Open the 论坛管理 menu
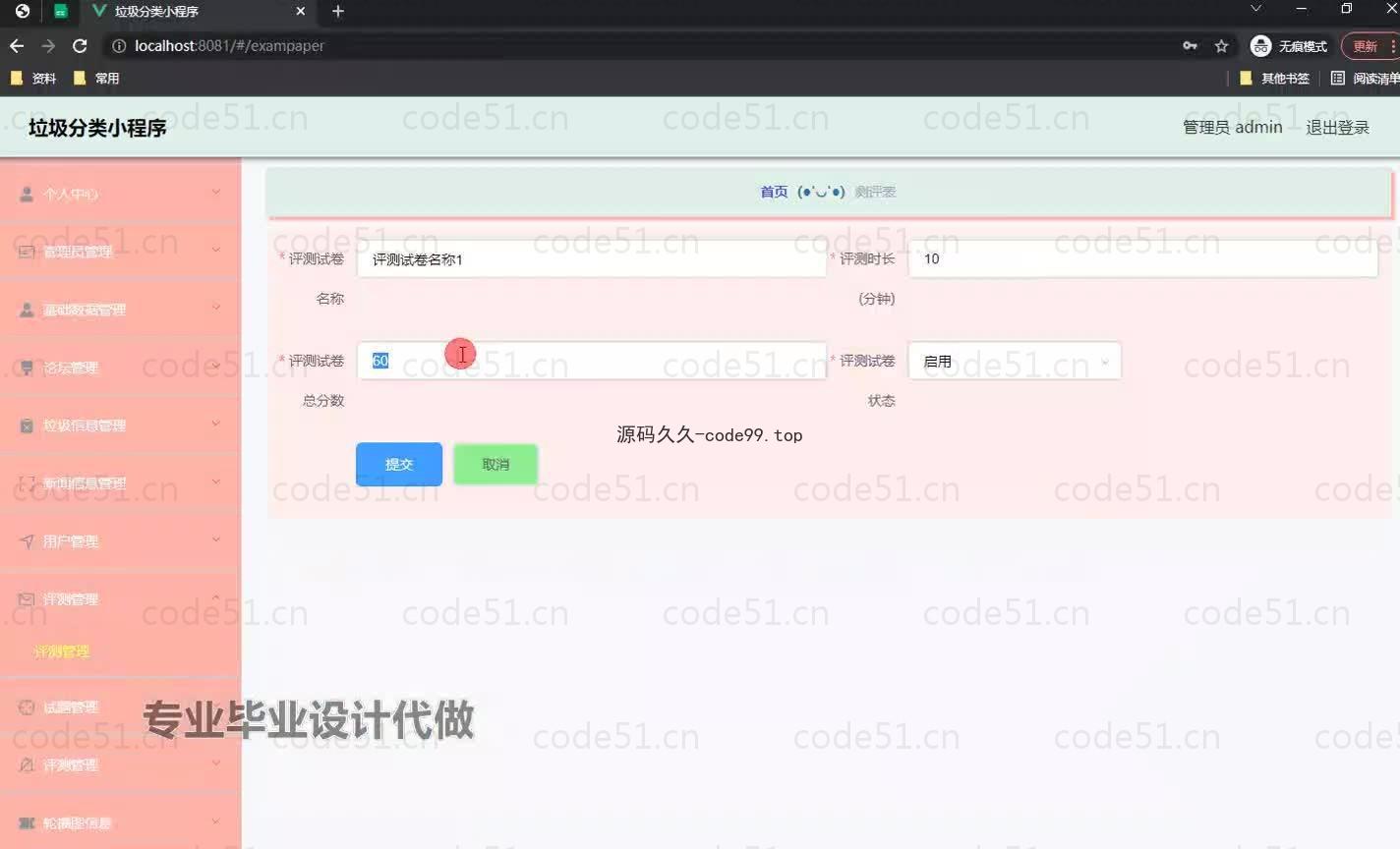The width and height of the screenshot is (1400, 849). (x=120, y=368)
